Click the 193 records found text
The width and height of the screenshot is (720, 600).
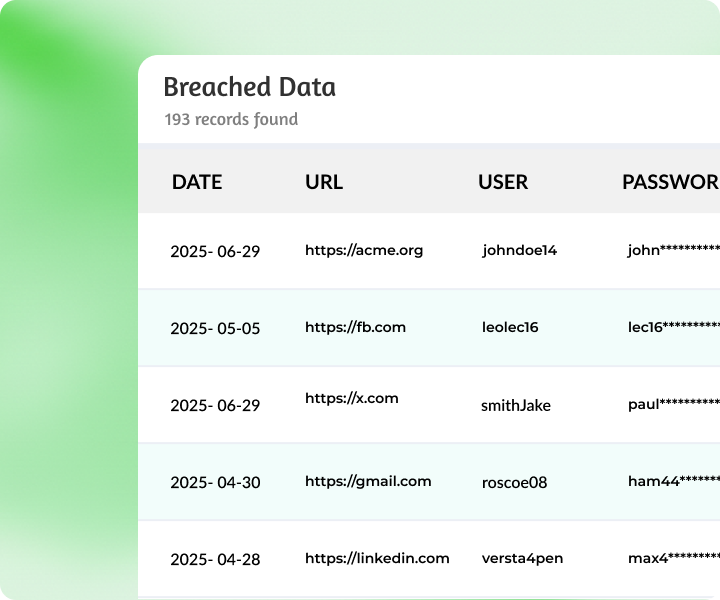[231, 119]
